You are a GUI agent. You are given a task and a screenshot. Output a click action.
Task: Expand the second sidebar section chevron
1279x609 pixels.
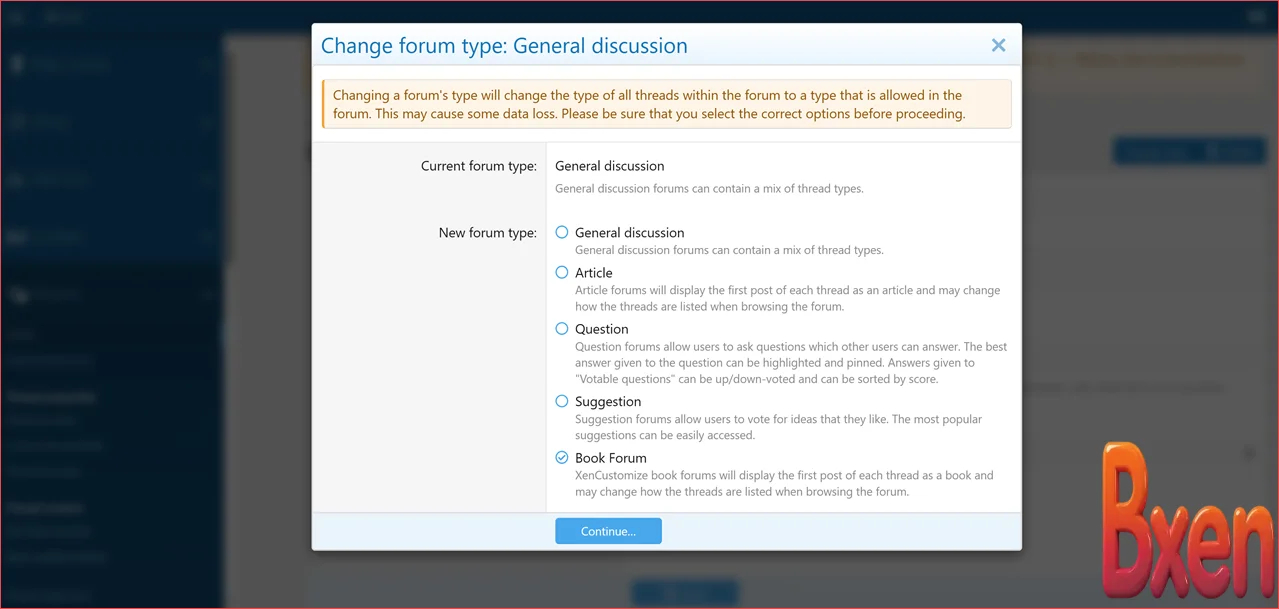point(207,122)
